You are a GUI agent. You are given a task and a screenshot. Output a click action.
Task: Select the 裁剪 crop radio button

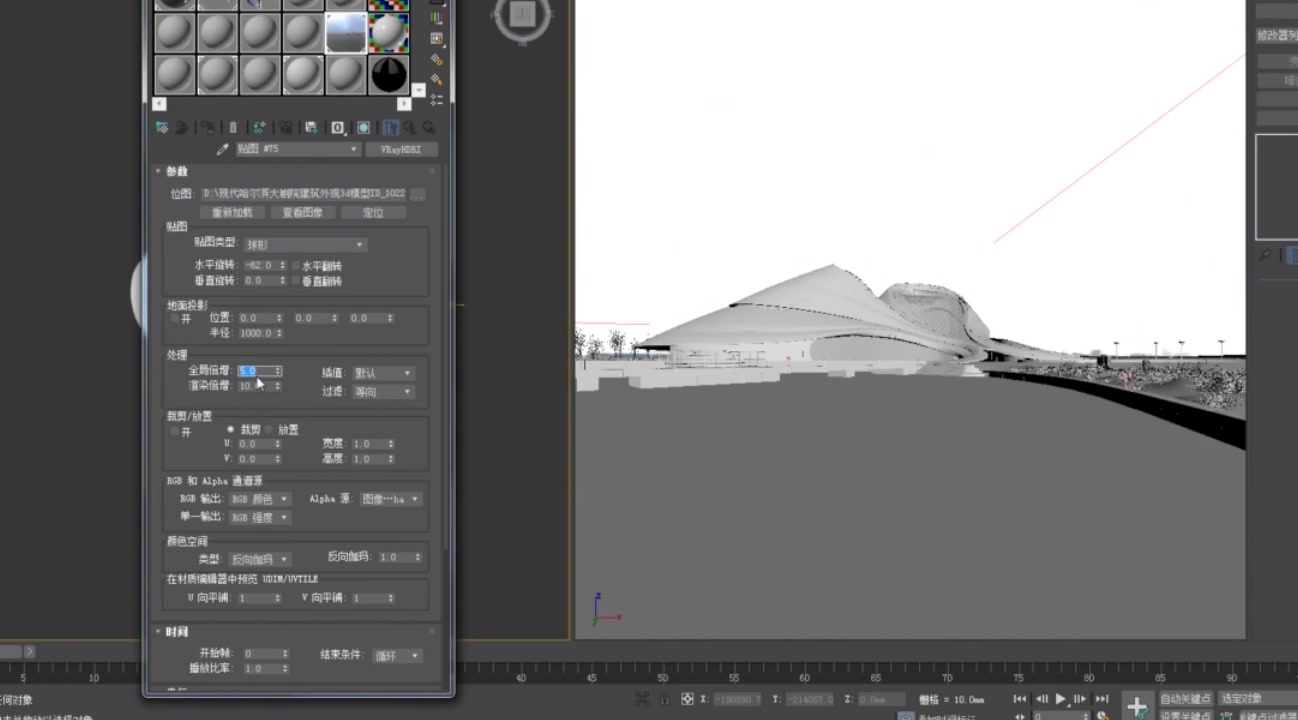click(x=231, y=430)
